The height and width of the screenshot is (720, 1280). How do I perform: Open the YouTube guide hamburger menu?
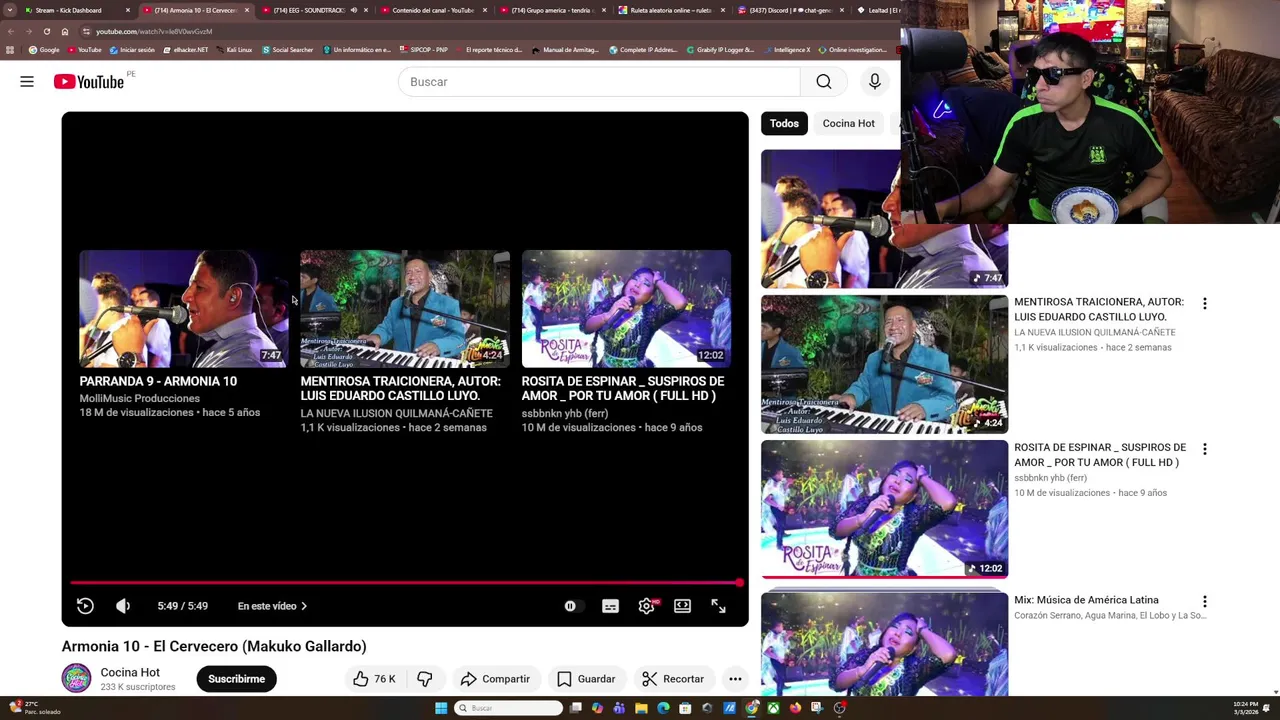[x=27, y=82]
